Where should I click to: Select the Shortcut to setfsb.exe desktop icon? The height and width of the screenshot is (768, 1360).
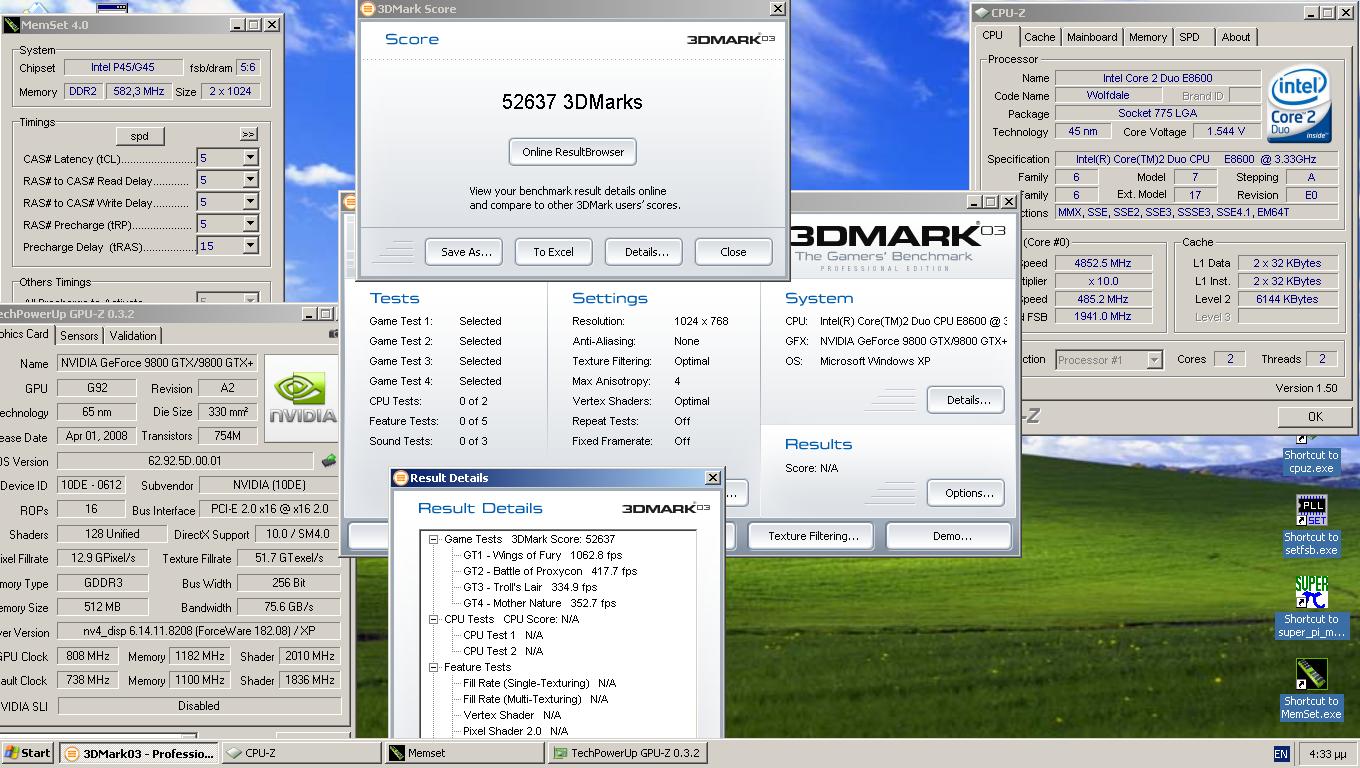[1311, 525]
